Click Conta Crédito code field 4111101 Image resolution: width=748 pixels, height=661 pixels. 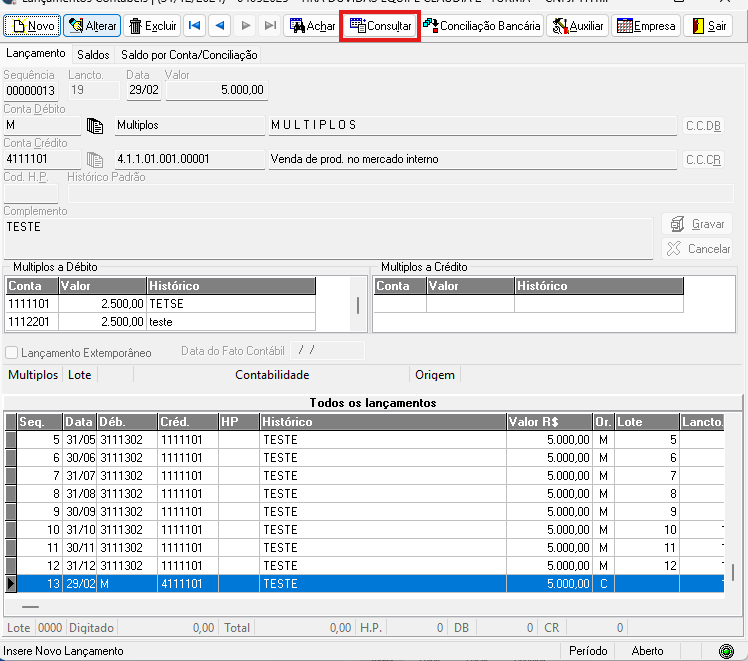(42, 159)
